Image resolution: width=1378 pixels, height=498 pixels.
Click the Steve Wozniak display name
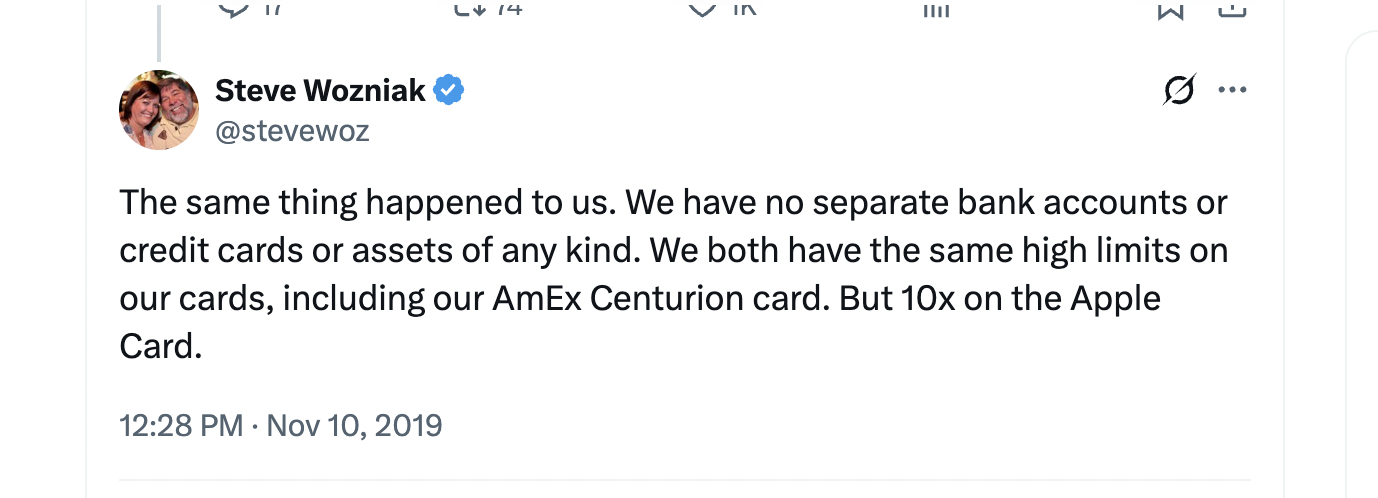pyautogui.click(x=320, y=91)
